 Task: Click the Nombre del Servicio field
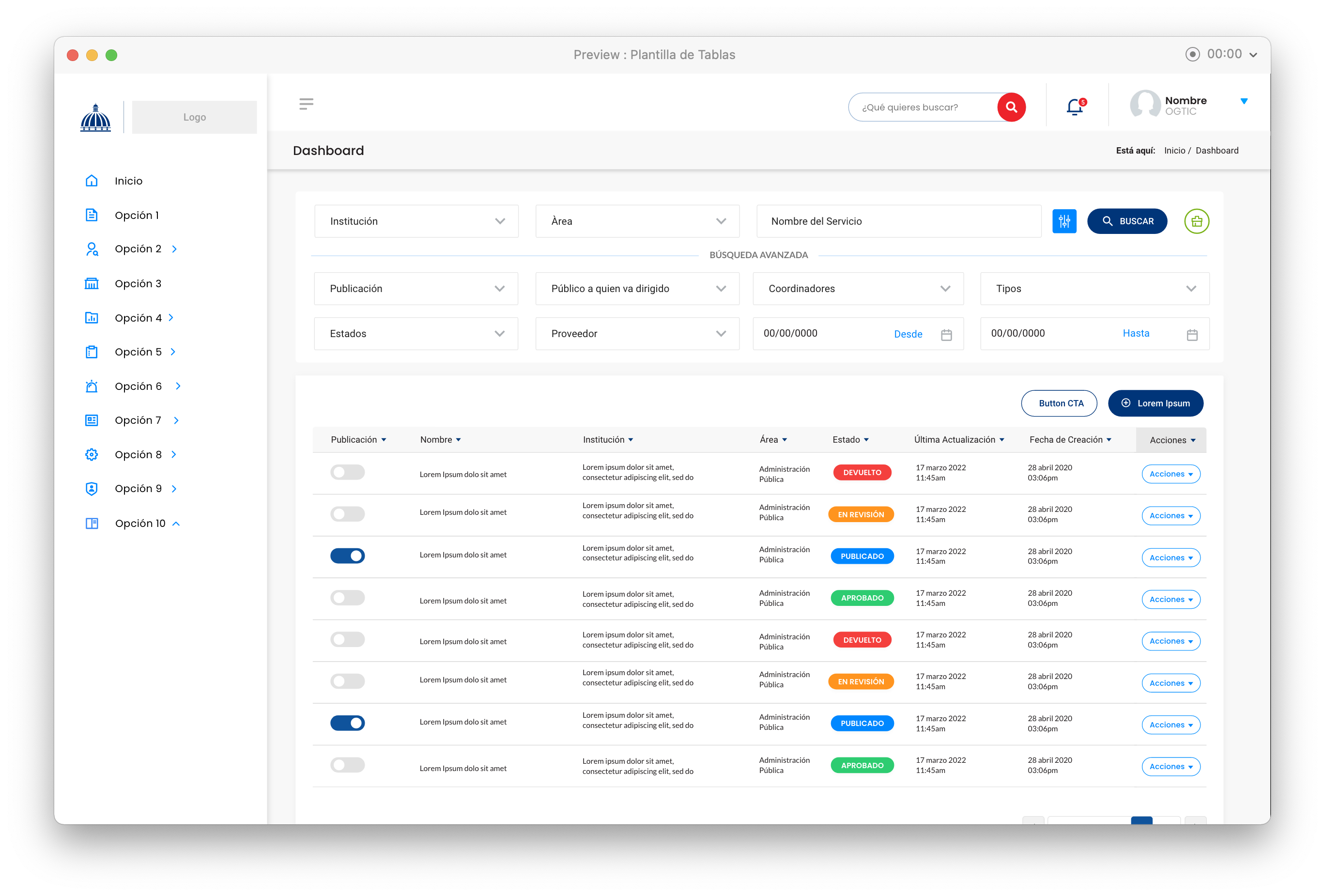[x=898, y=221]
